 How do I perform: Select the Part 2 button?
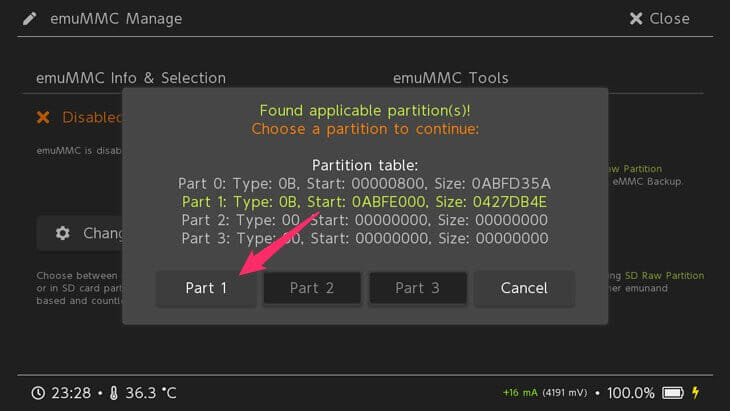[312, 288]
